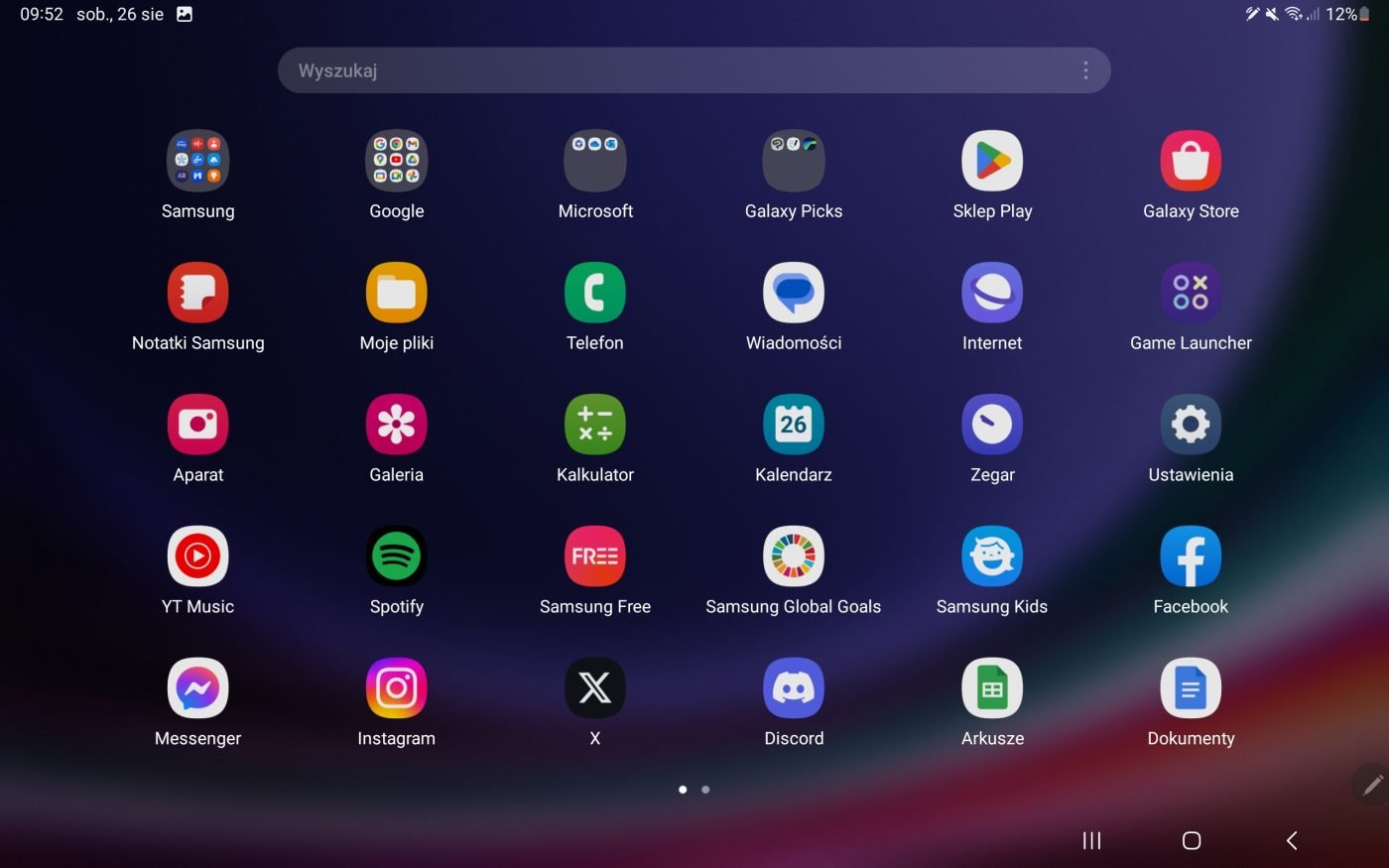Open Zegar clock app
This screenshot has height=868, width=1389.
tap(992, 425)
